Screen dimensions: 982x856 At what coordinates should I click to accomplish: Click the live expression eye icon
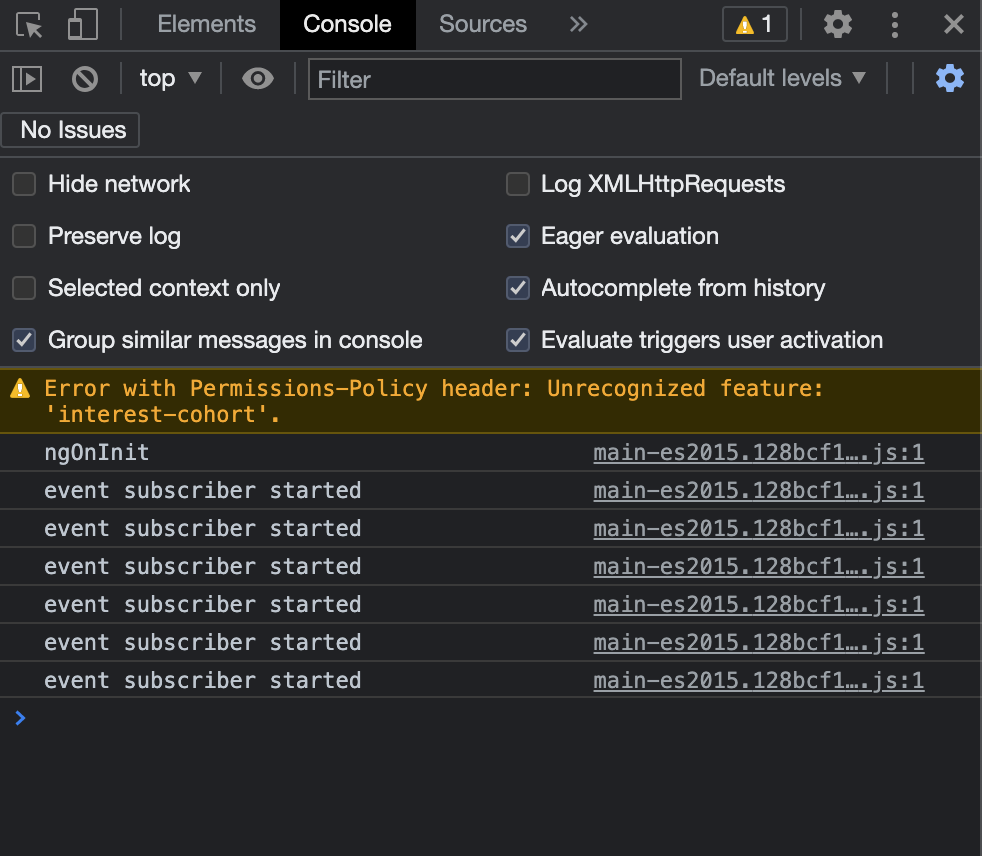257,79
